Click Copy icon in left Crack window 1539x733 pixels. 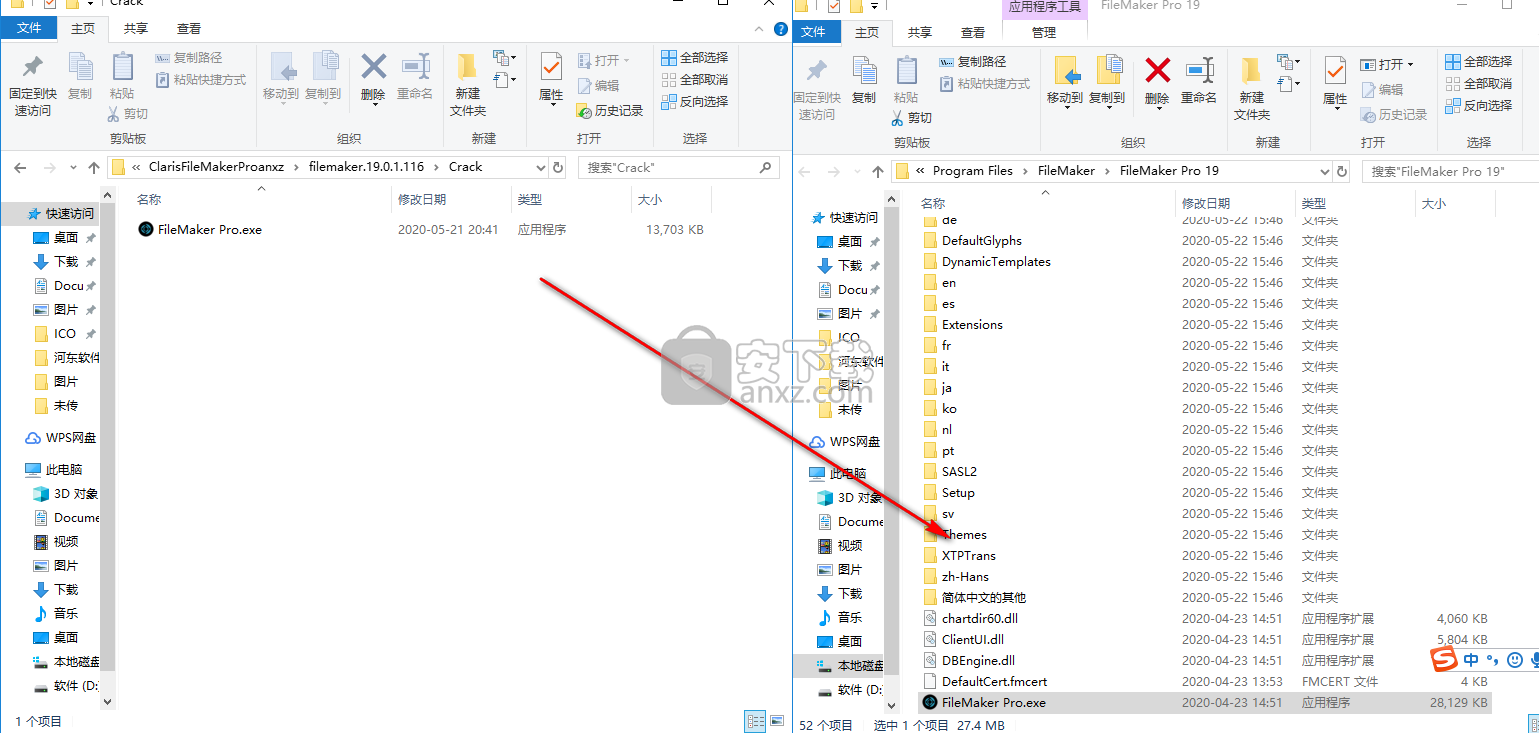[x=80, y=77]
